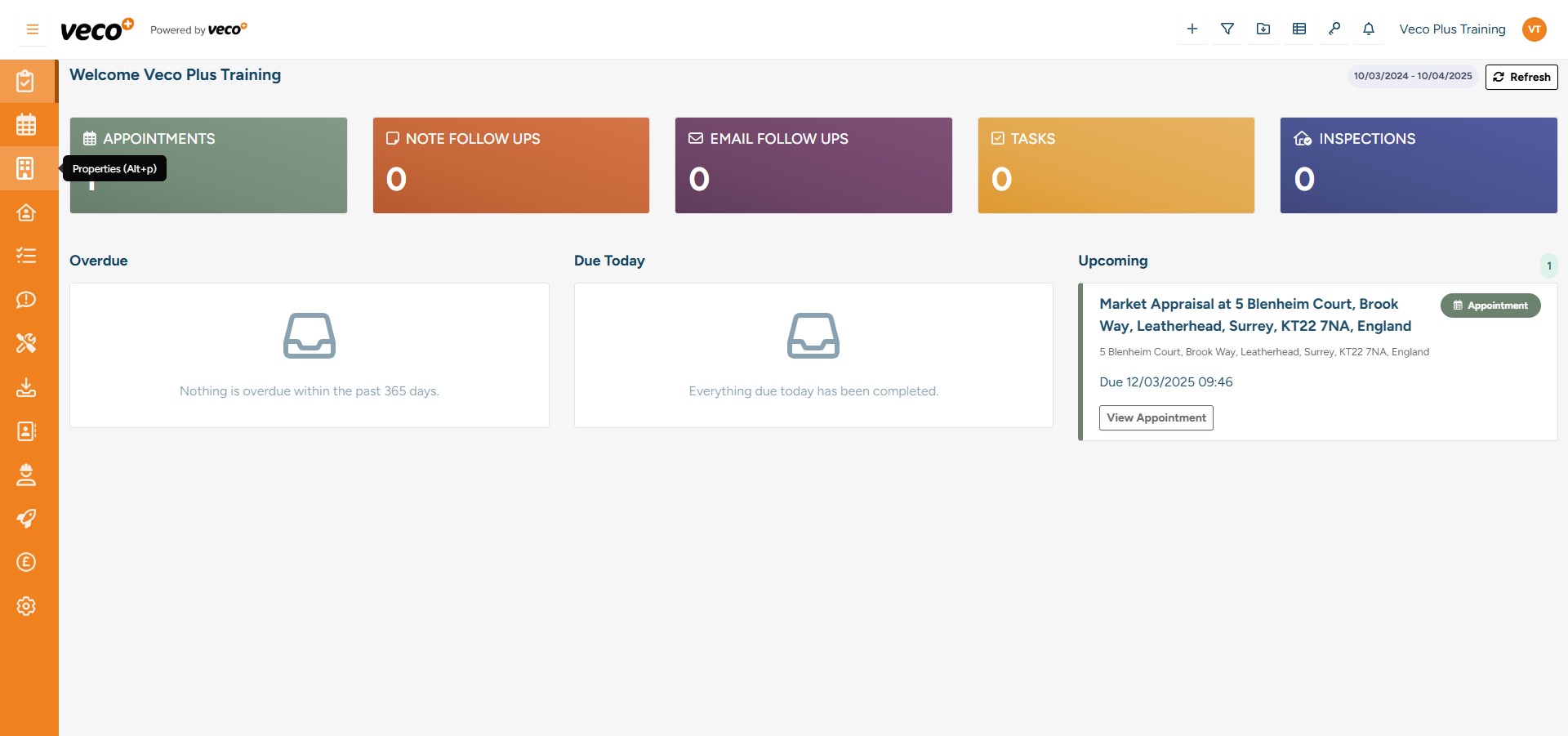Click the Refresh button
This screenshot has height=736, width=1568.
(1521, 77)
